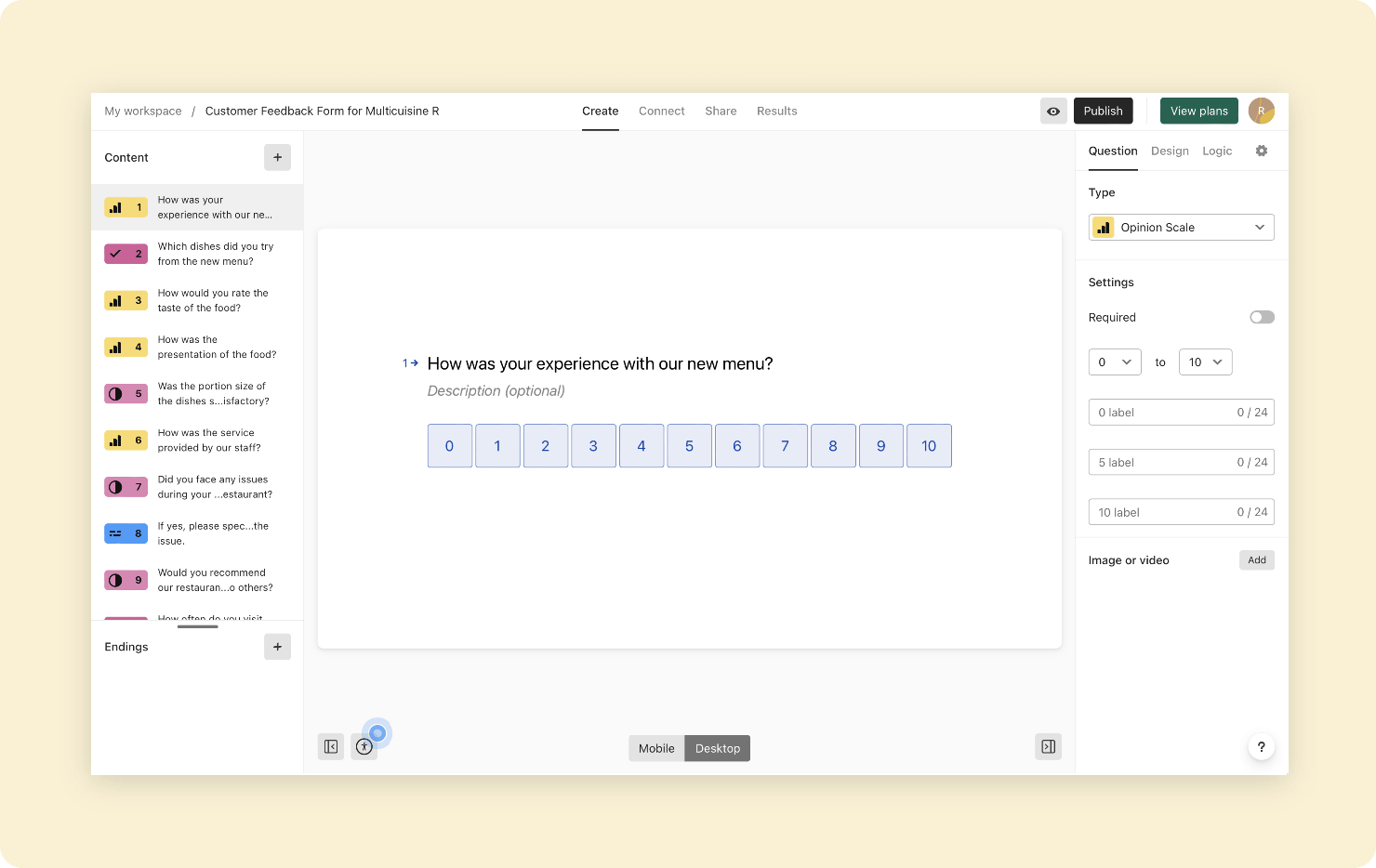Publish the feedback form
Screen dimensions: 1376x868
tap(1104, 111)
